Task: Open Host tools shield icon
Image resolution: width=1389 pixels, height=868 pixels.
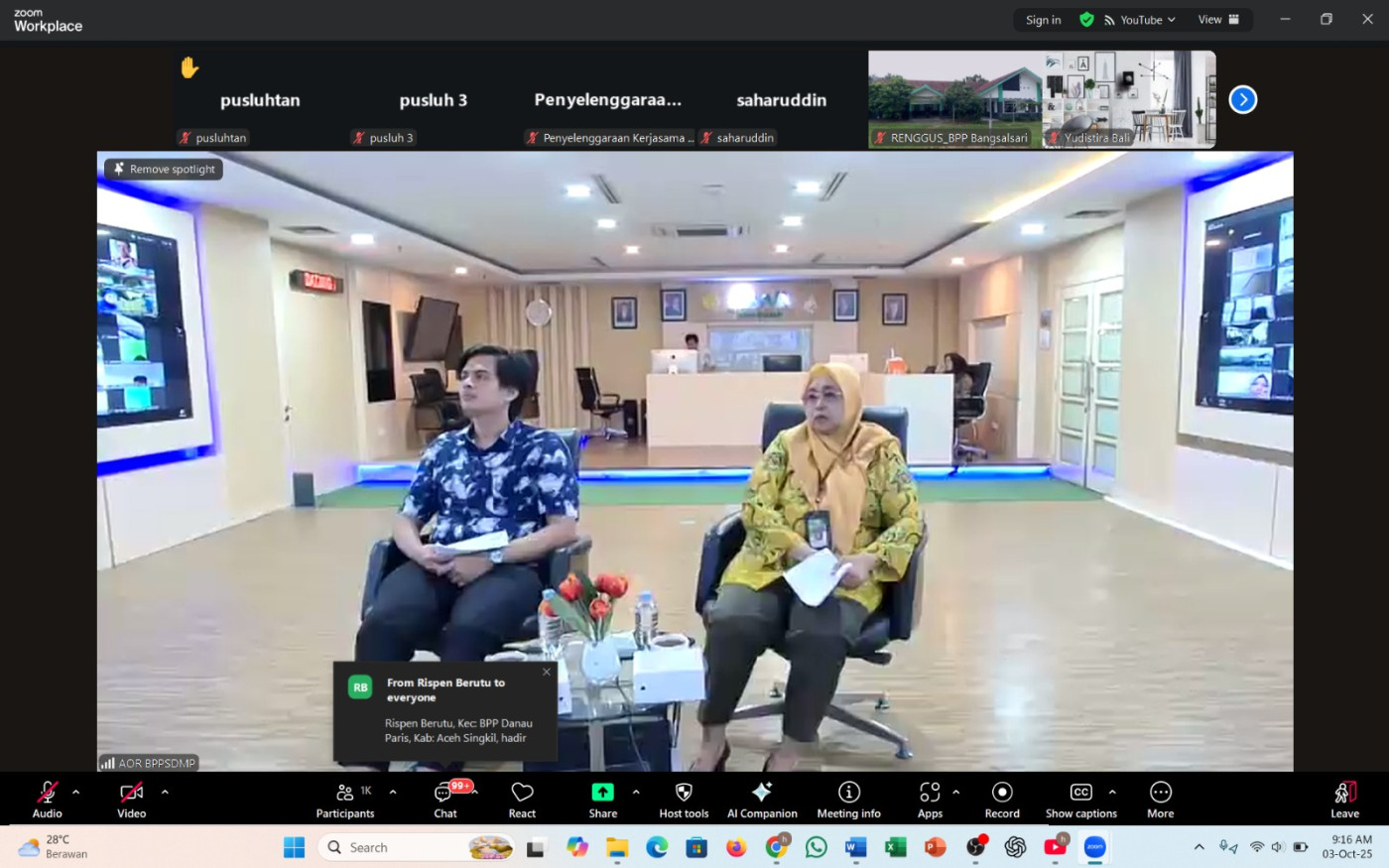Action: click(684, 792)
